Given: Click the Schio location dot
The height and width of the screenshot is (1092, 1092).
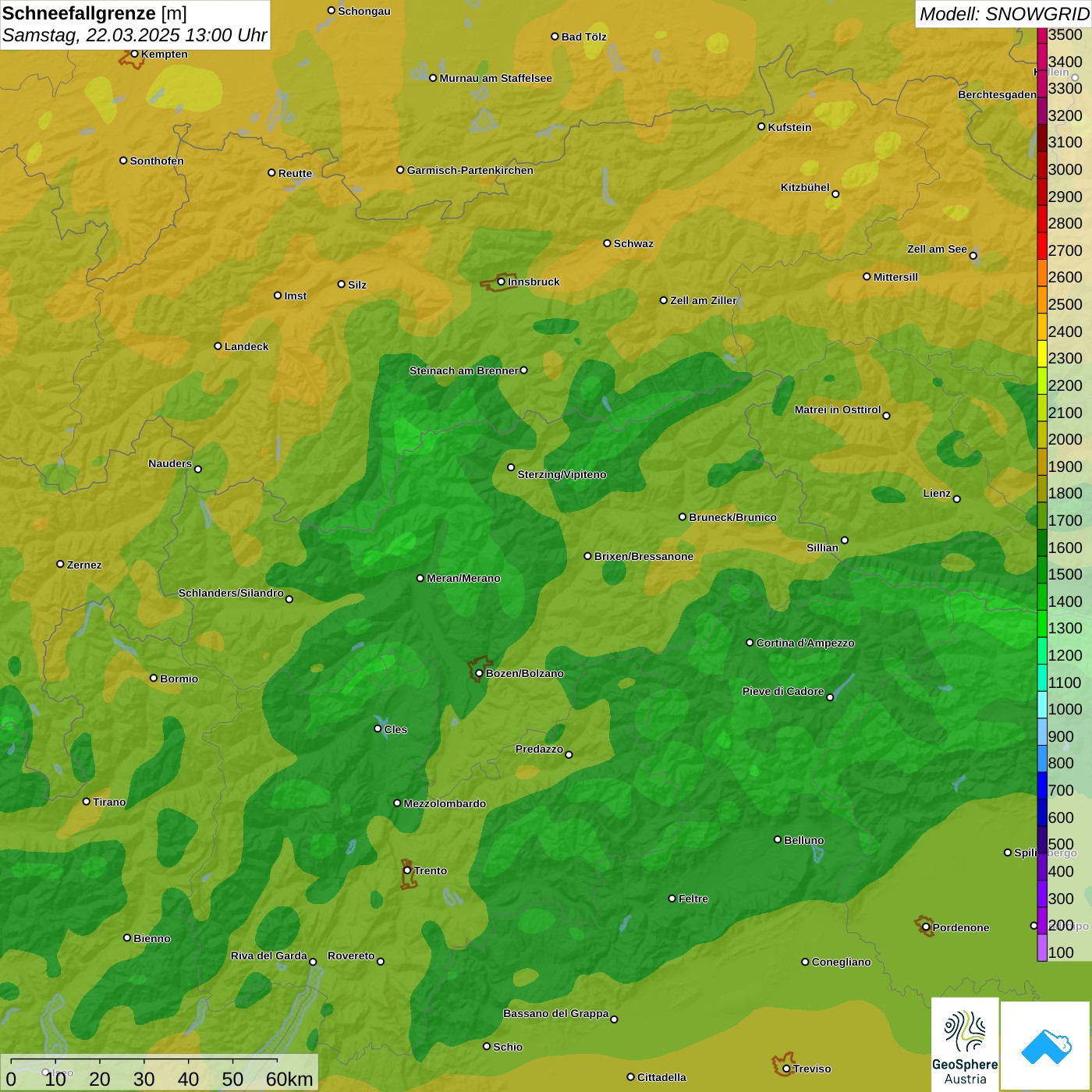Looking at the screenshot, I should coord(487,1046).
